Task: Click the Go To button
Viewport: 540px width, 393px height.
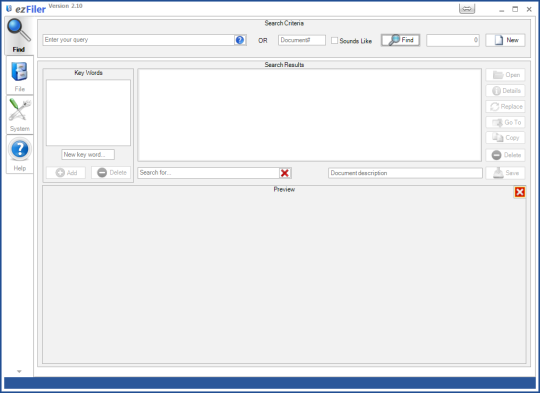Action: 505,122
